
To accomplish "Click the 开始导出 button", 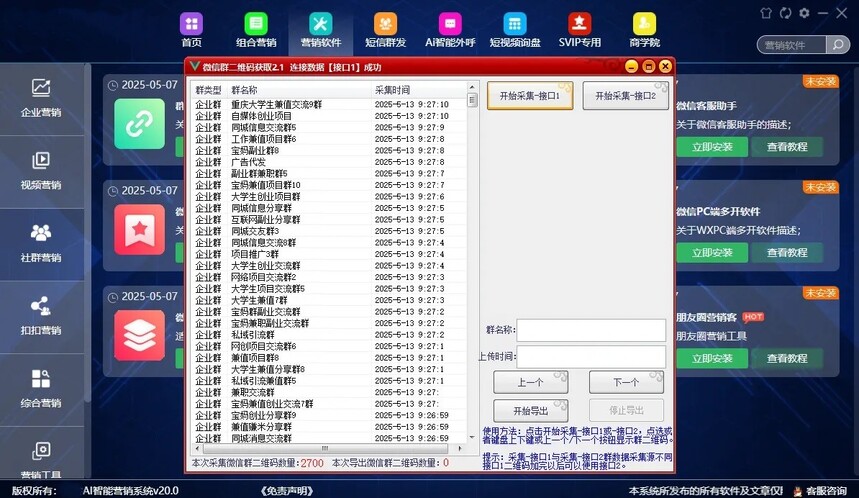I will pyautogui.click(x=530, y=411).
